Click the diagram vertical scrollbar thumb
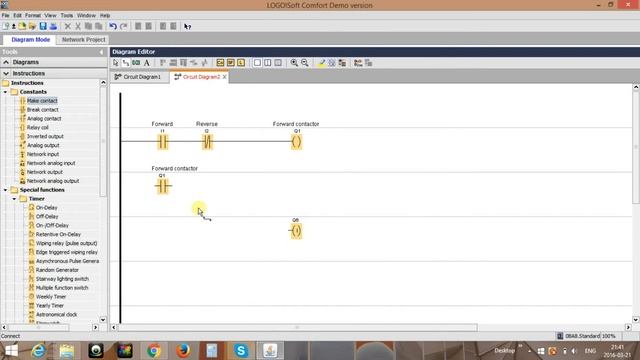The height and width of the screenshot is (360, 640). [x=636, y=147]
